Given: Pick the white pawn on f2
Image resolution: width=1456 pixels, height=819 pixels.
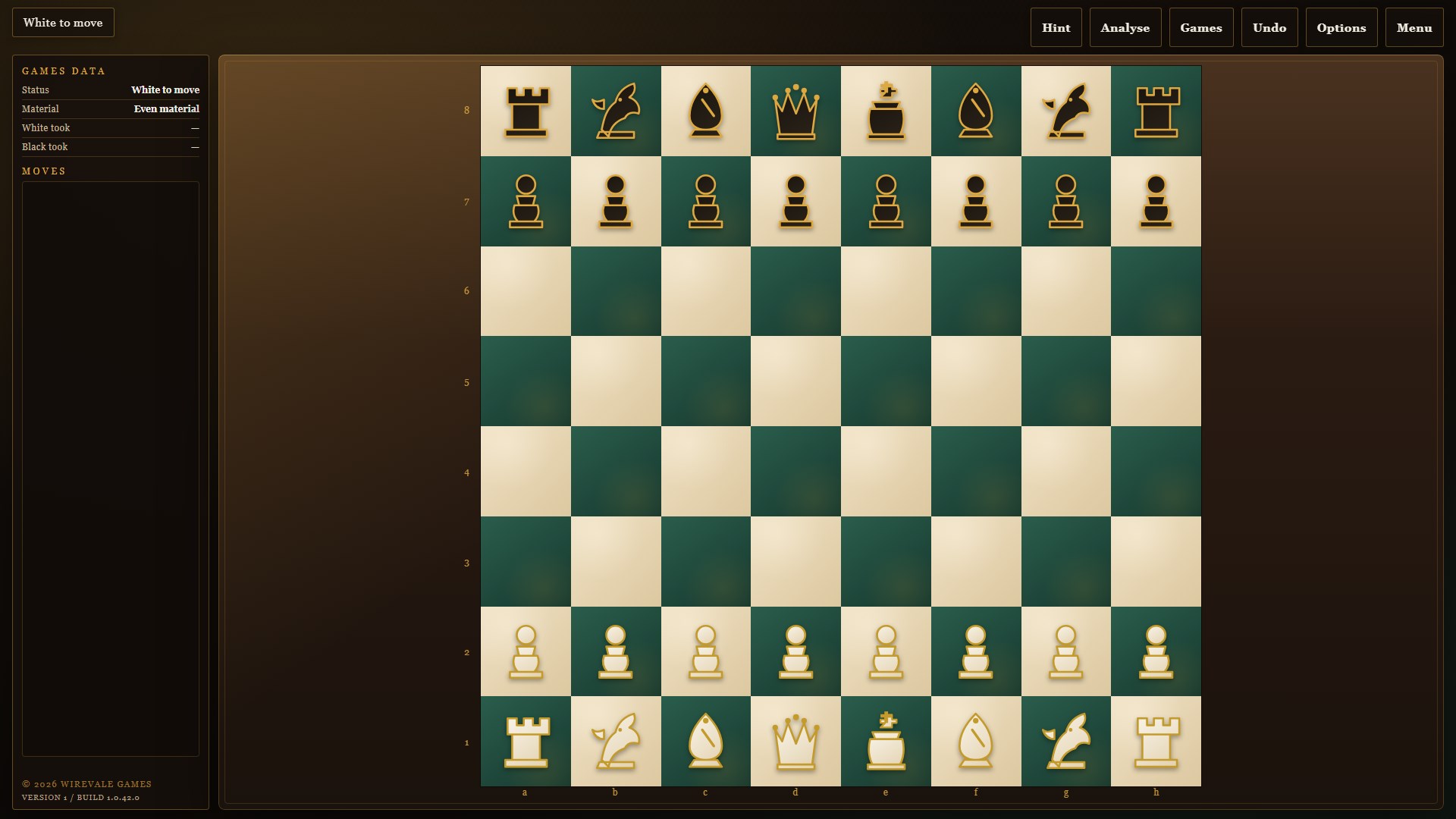Looking at the screenshot, I should pos(976,651).
